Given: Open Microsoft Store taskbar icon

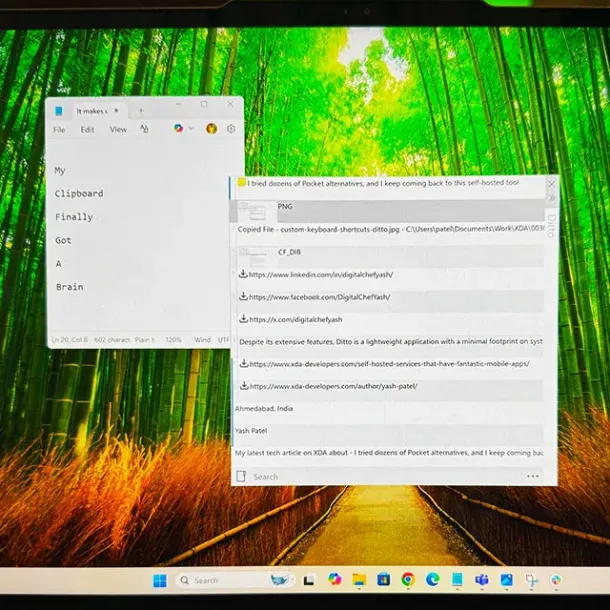Looking at the screenshot, I should (x=384, y=580).
